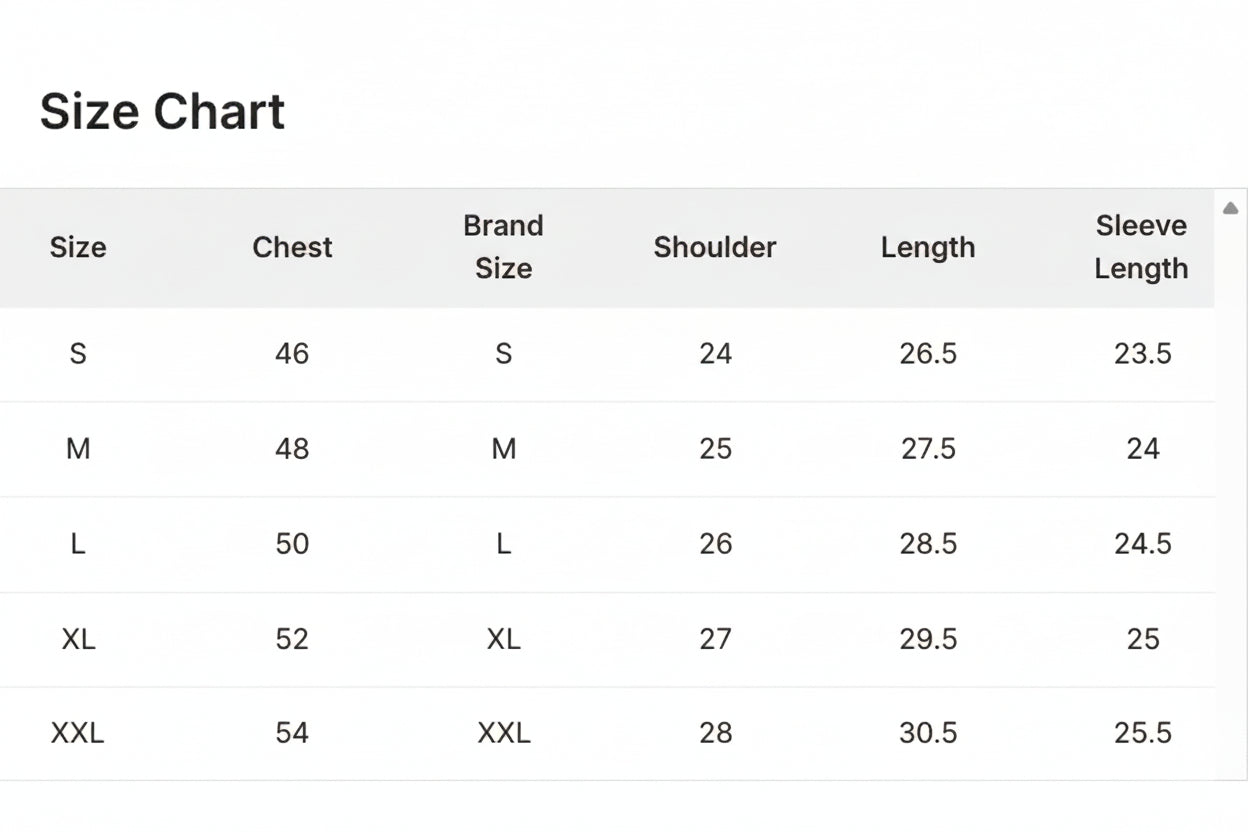Screen dimensions: 1248x832
Task: Select chest value 46 in S row
Action: 292,353
